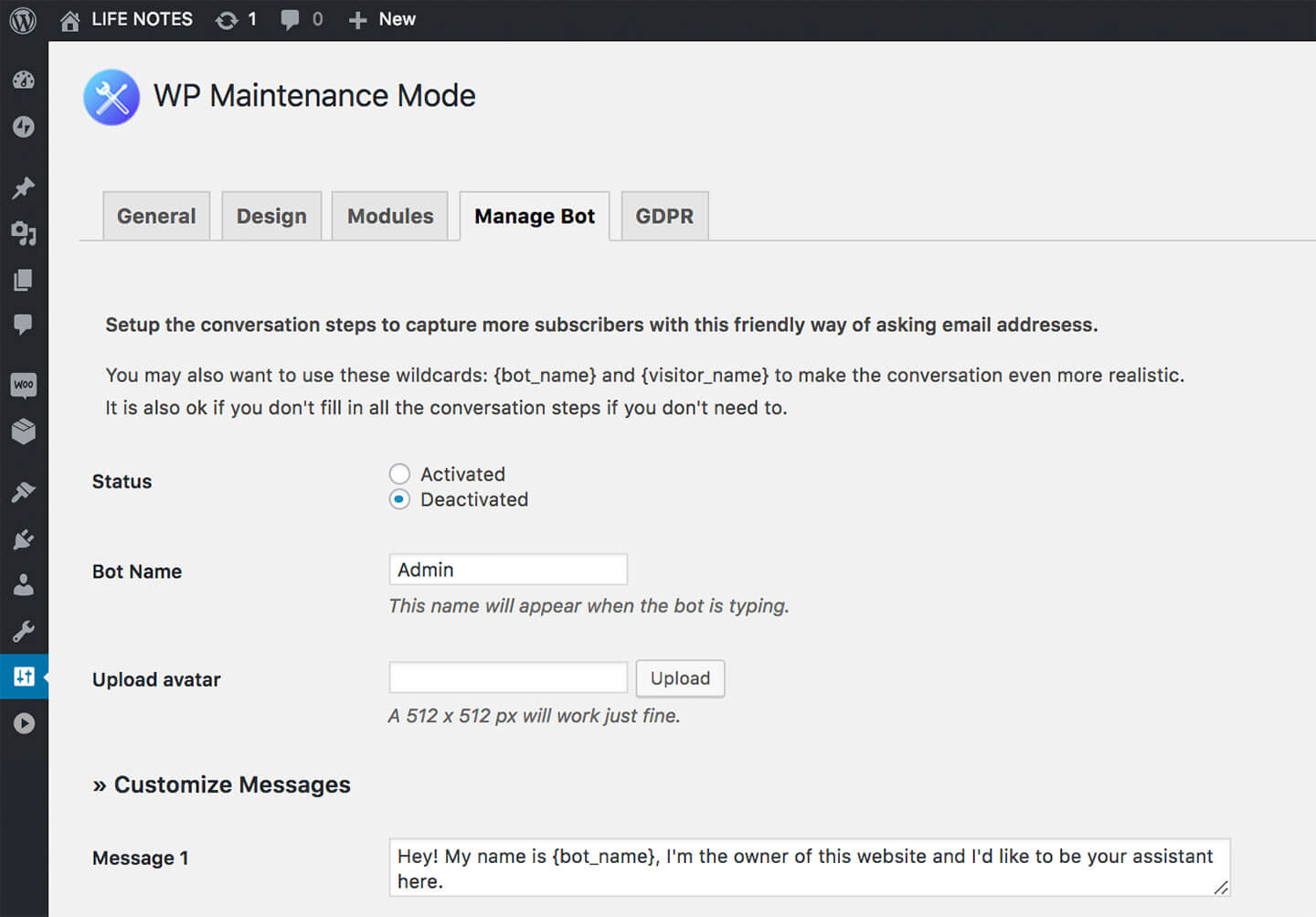This screenshot has height=917, width=1316.
Task: Open the updates icon showing 1
Action: (x=227, y=20)
